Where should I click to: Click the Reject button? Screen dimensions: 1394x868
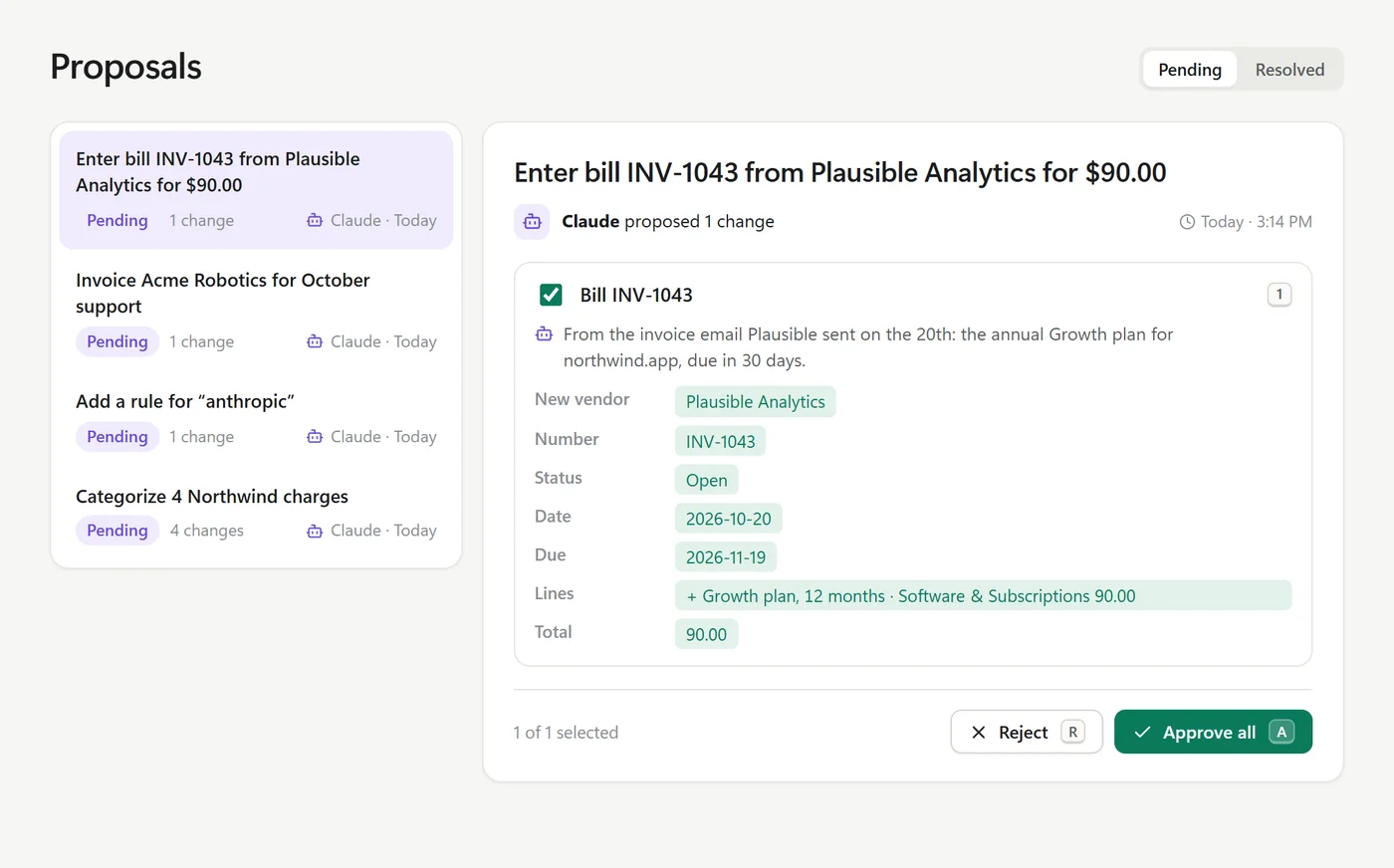(1027, 732)
